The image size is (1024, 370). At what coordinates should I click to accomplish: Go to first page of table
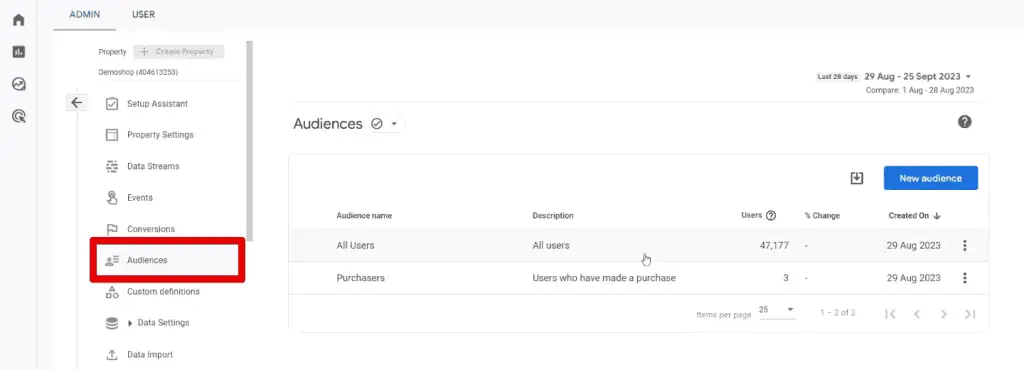[x=889, y=314]
